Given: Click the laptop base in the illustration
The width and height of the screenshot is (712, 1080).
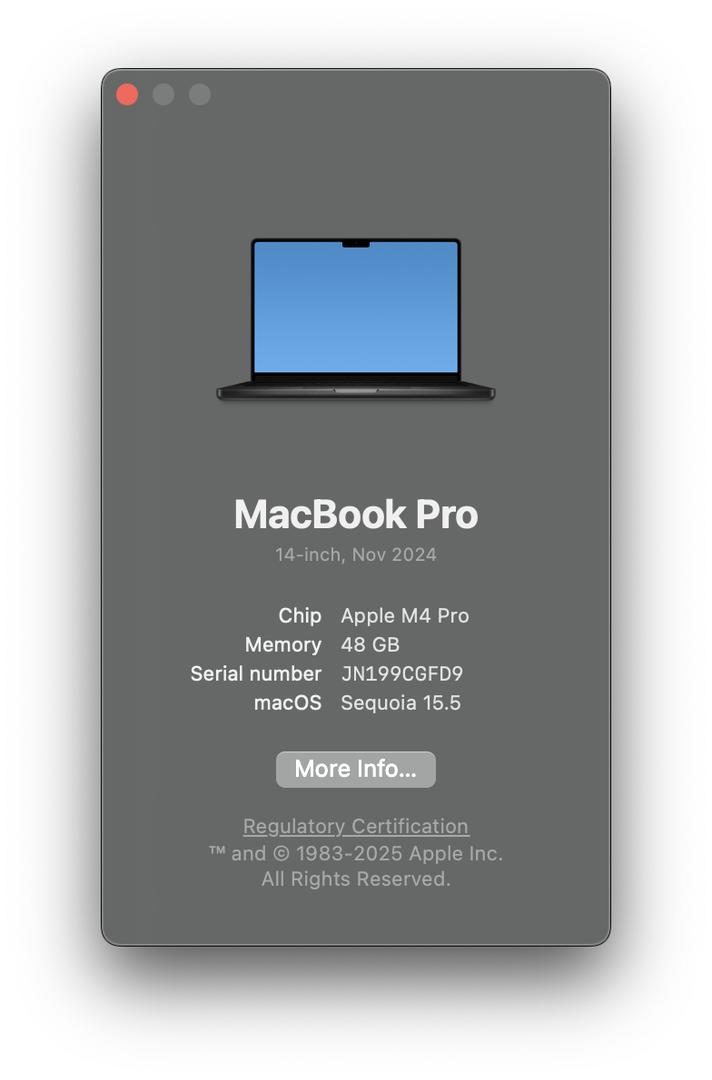Looking at the screenshot, I should pos(356,392).
